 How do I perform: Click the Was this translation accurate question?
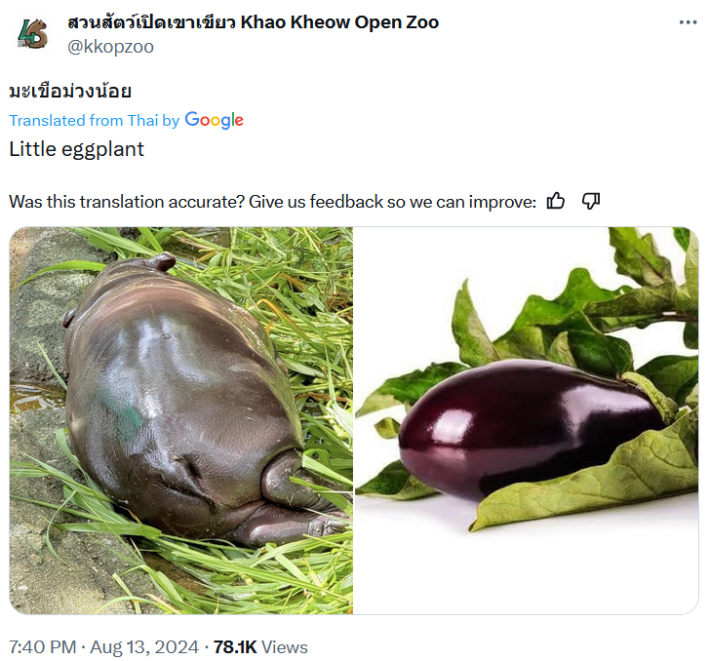click(126, 201)
